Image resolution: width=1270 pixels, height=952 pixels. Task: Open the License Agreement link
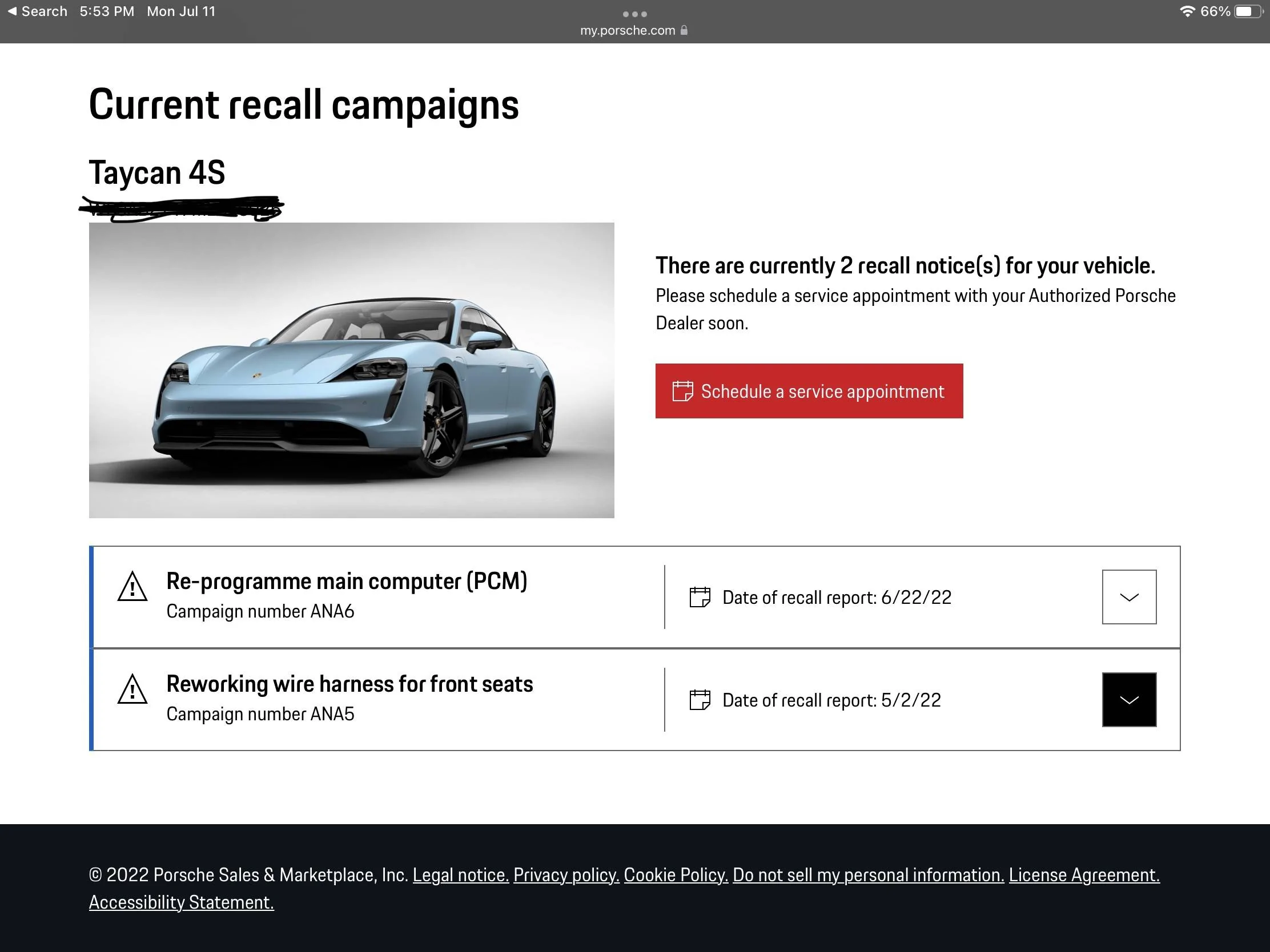pyautogui.click(x=1084, y=874)
